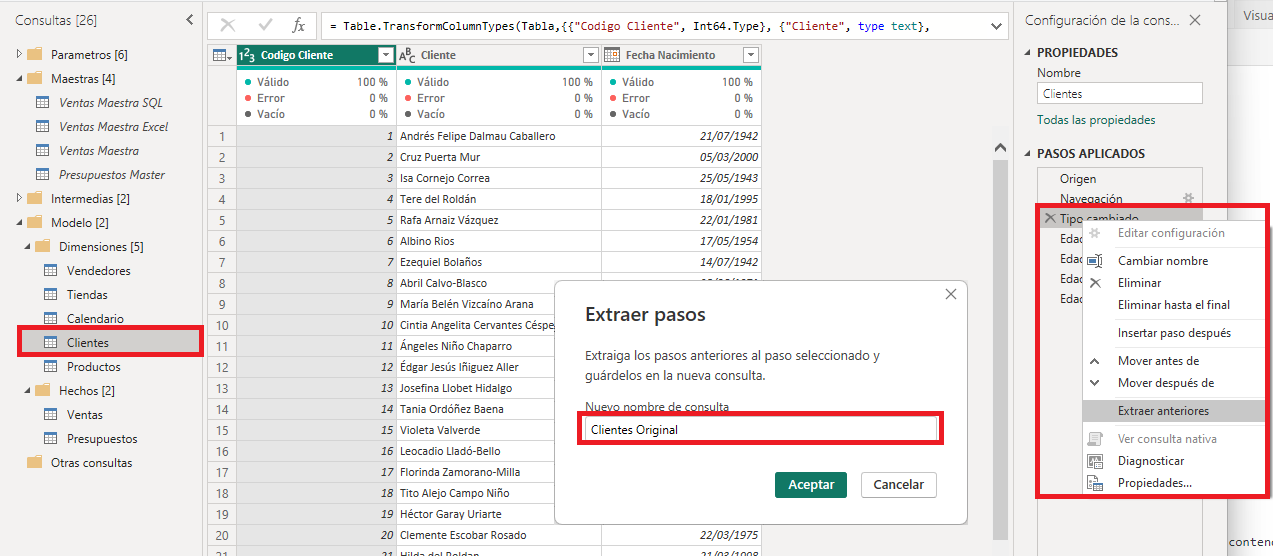This screenshot has width=1273, height=556.
Task: Select the Ventas Maestra Excel query
Action: tap(113, 127)
